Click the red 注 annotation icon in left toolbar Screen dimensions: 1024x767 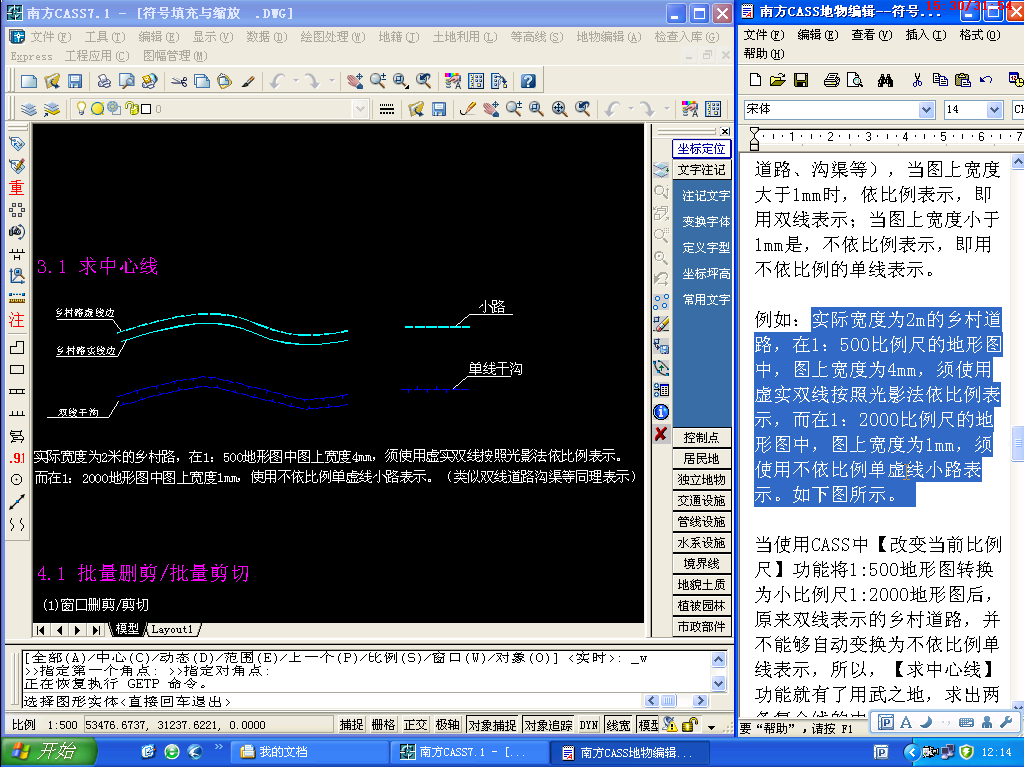click(16, 321)
